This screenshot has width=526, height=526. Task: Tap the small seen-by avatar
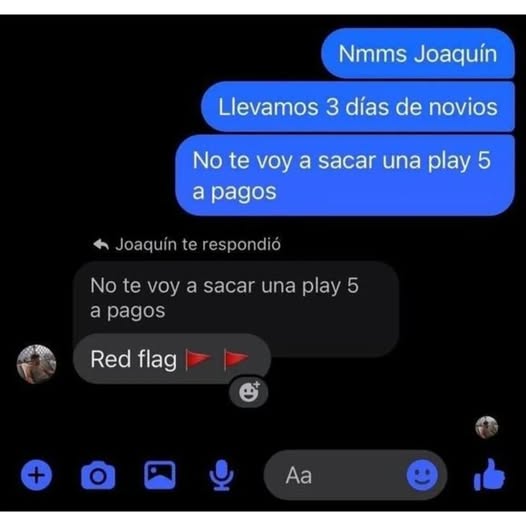click(x=486, y=427)
